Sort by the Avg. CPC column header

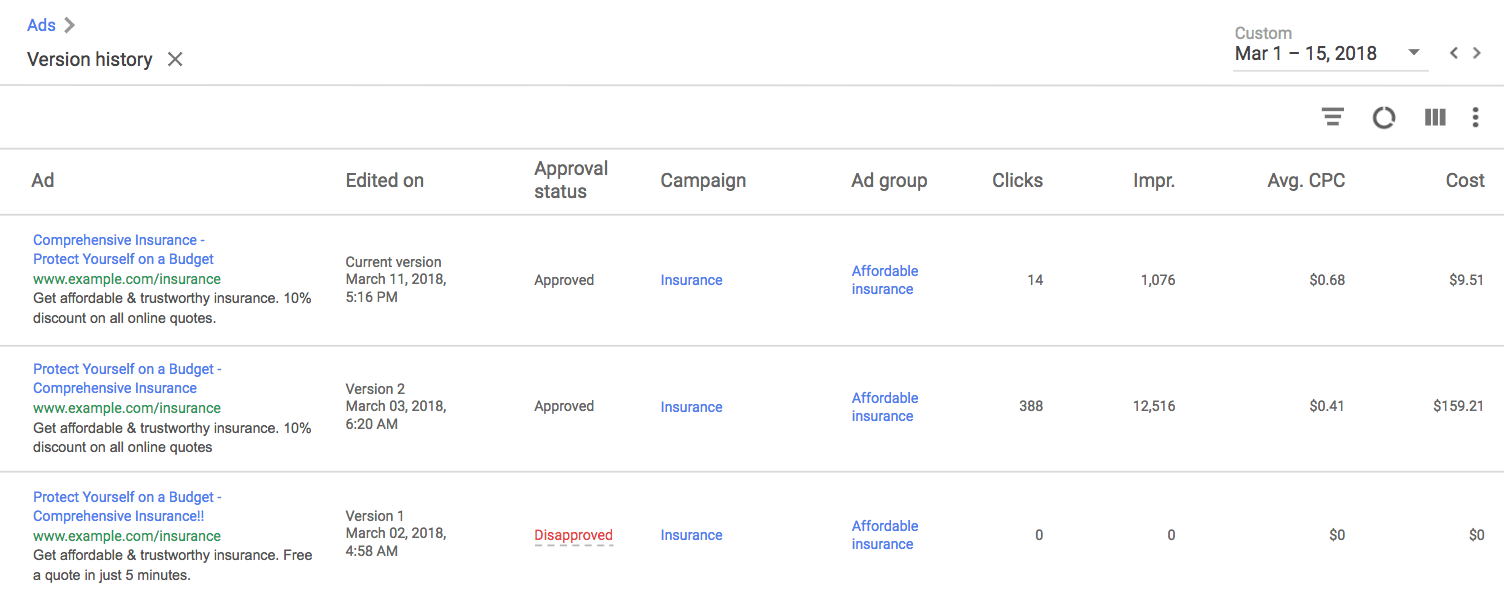(1305, 181)
